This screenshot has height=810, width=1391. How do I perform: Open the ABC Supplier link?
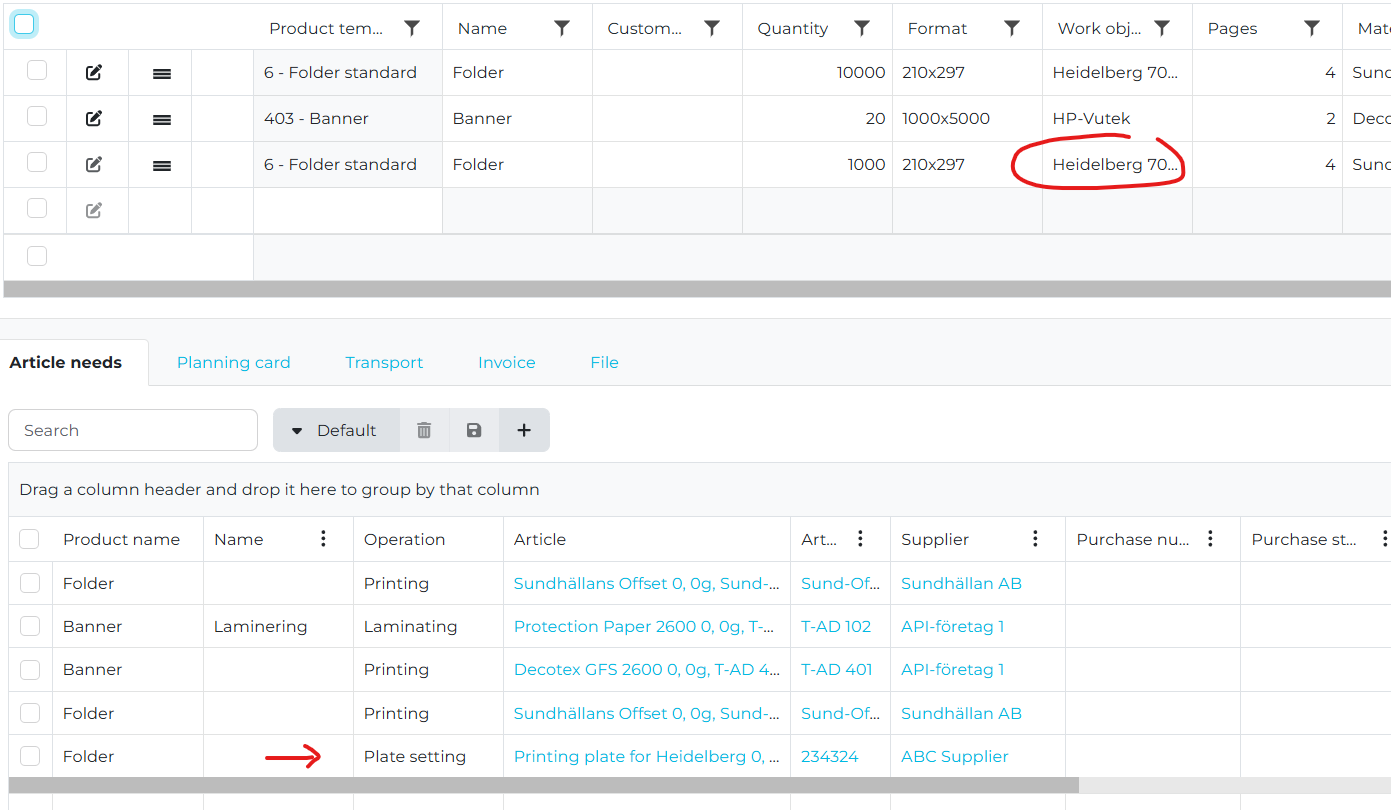click(x=954, y=757)
